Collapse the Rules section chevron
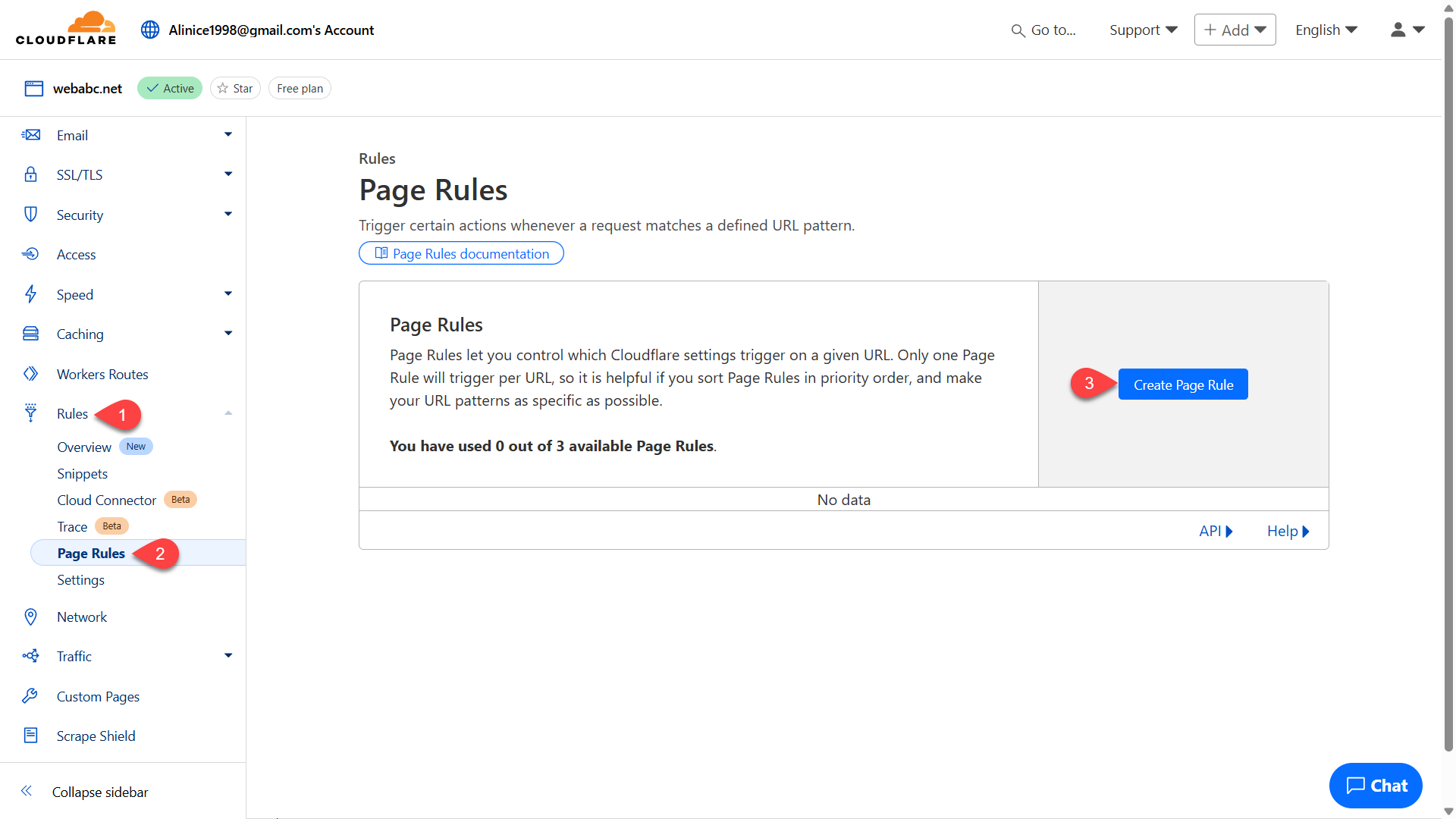The width and height of the screenshot is (1456, 819). [228, 413]
